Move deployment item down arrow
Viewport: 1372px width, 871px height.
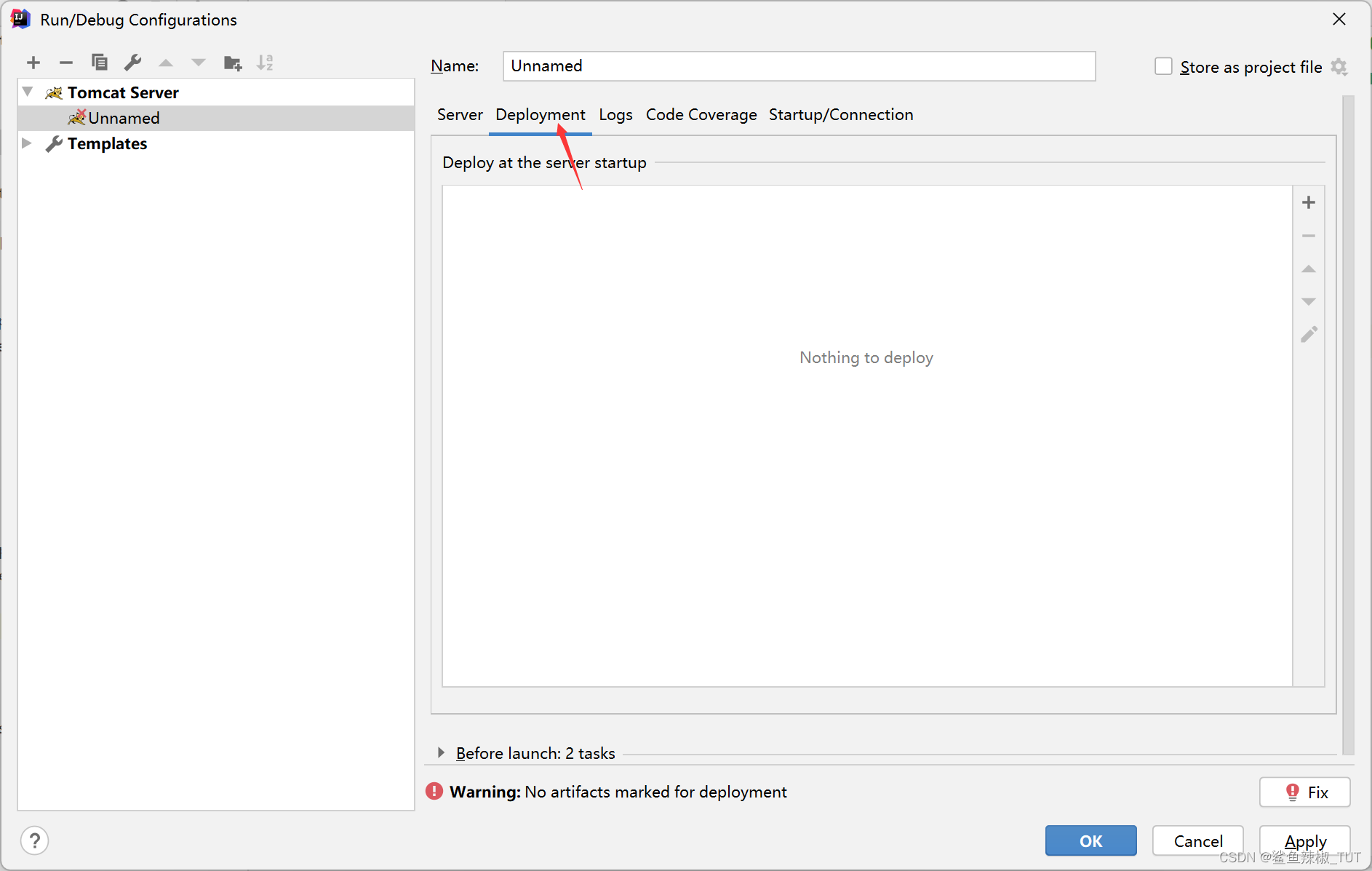point(1309,301)
